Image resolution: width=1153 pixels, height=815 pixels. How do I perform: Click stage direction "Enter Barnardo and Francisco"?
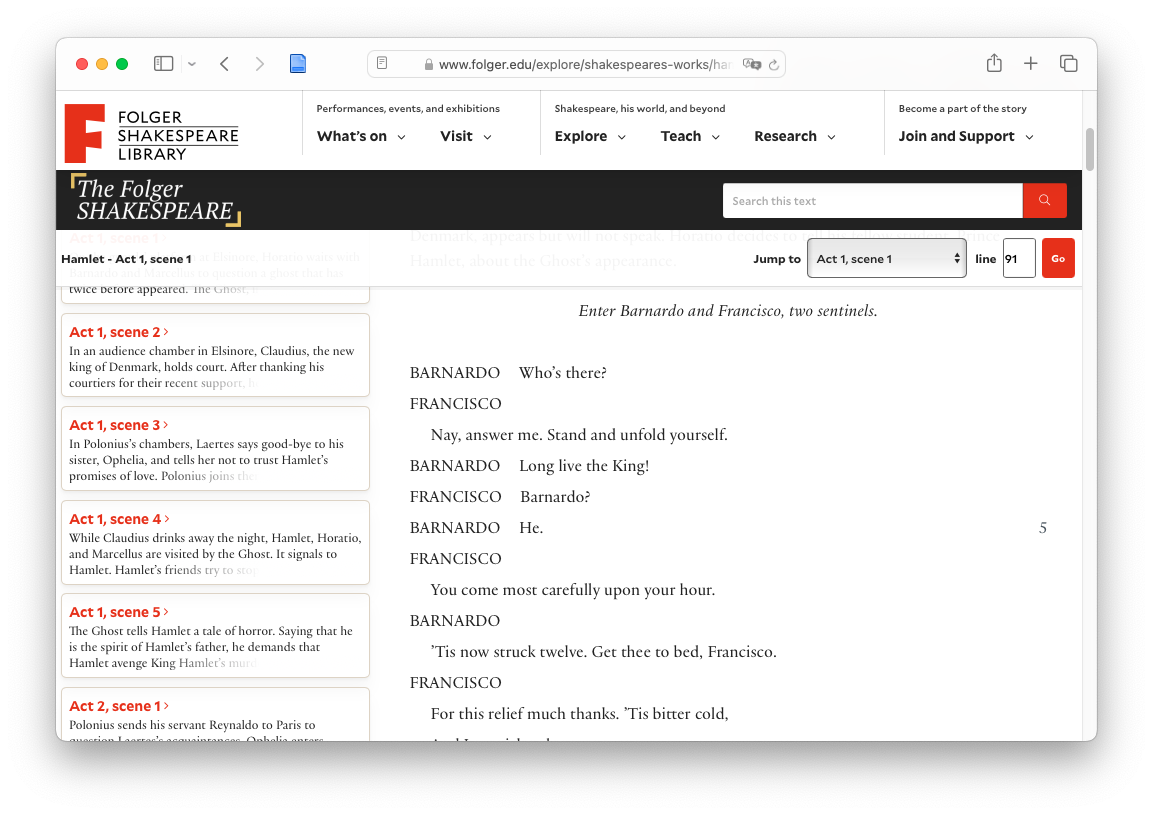pyautogui.click(x=728, y=310)
